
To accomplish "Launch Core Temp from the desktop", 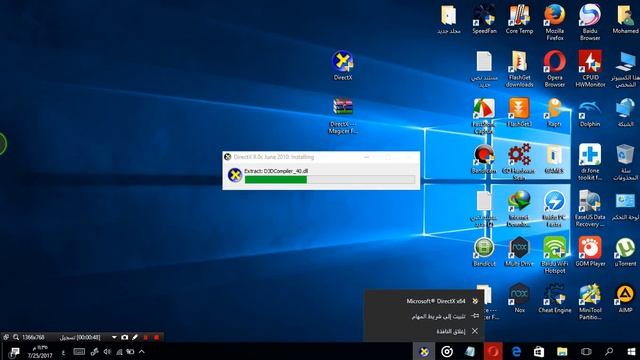I will click(519, 19).
